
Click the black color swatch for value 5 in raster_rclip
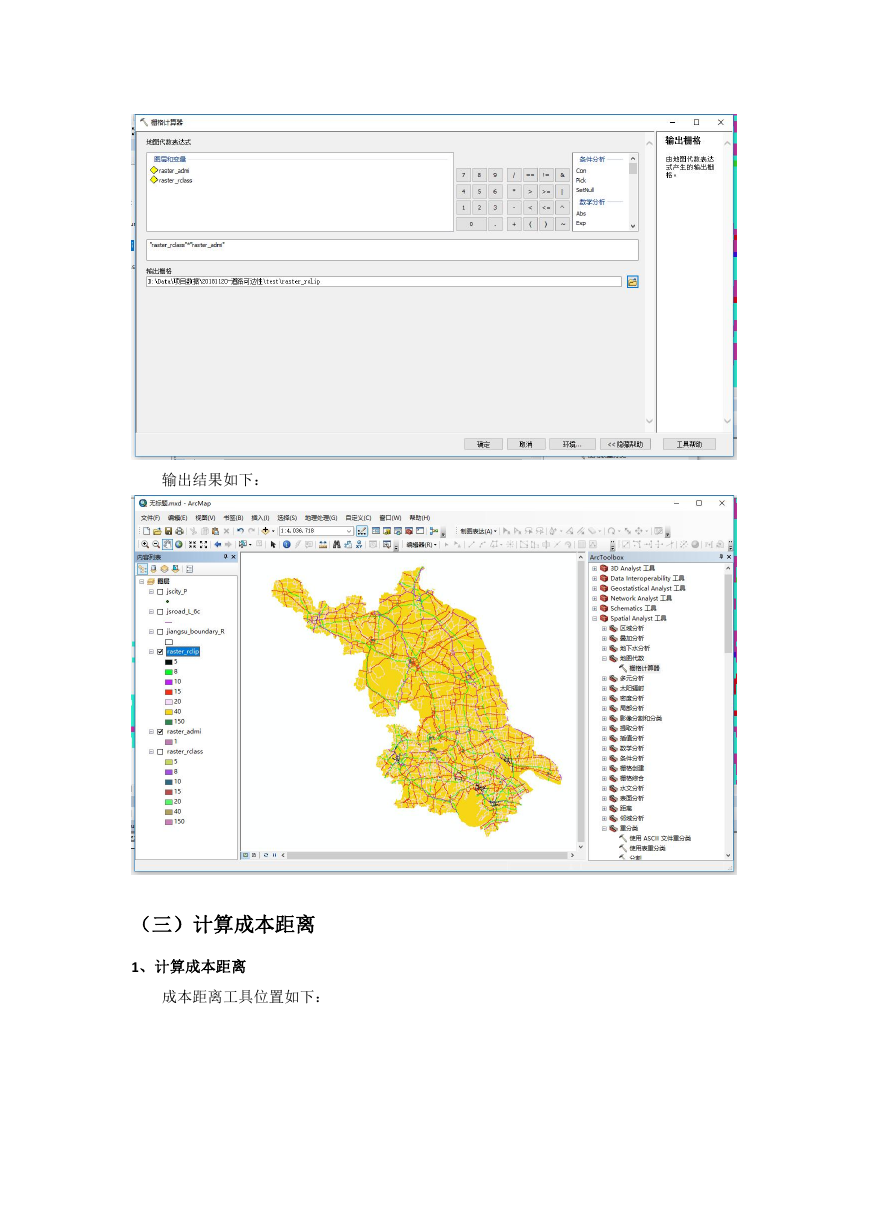pos(168,662)
